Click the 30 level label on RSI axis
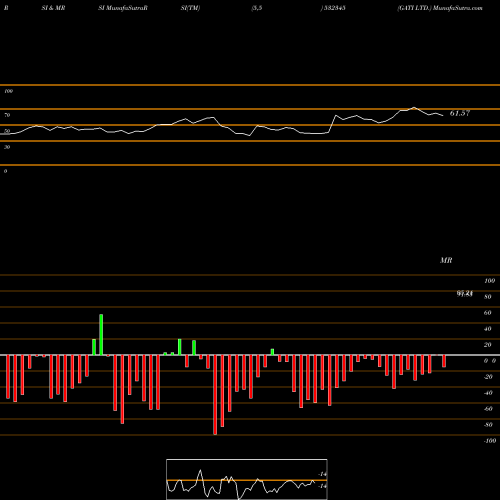The height and width of the screenshot is (500, 500). (7, 147)
